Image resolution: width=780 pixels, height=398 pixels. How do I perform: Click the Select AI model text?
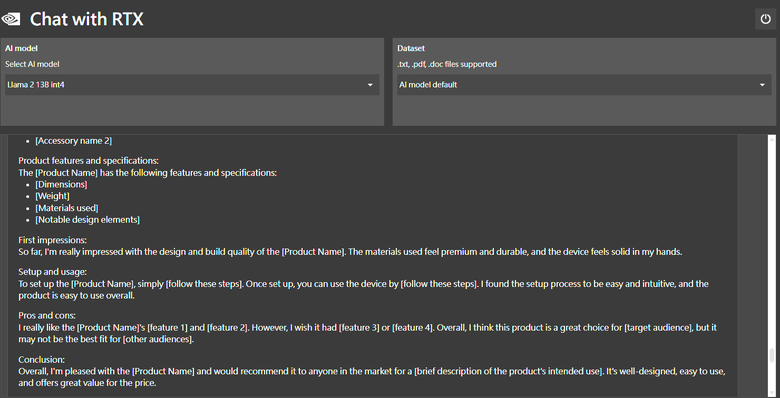[x=32, y=64]
